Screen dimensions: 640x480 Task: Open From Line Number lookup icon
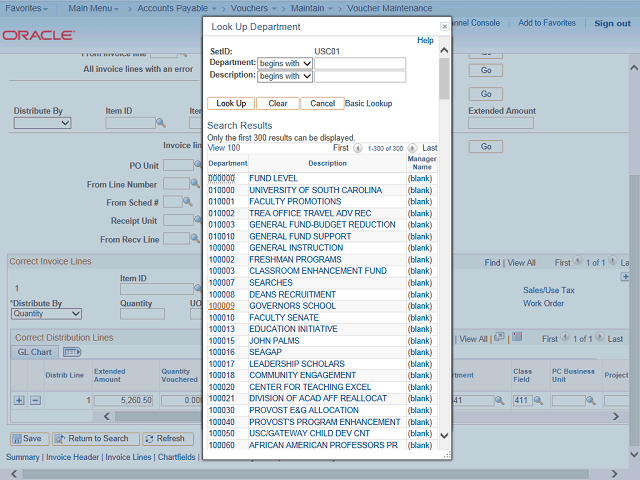click(195, 184)
